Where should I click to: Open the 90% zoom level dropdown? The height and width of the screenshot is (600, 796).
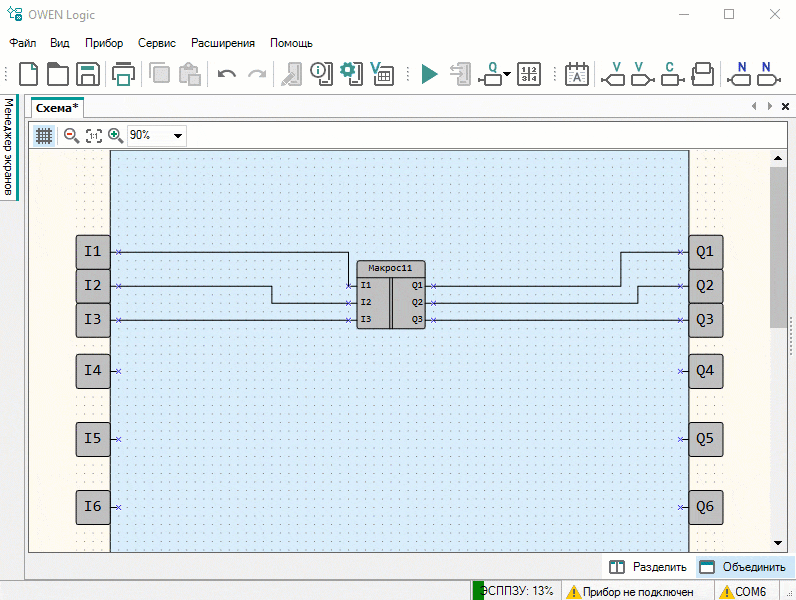pos(178,135)
